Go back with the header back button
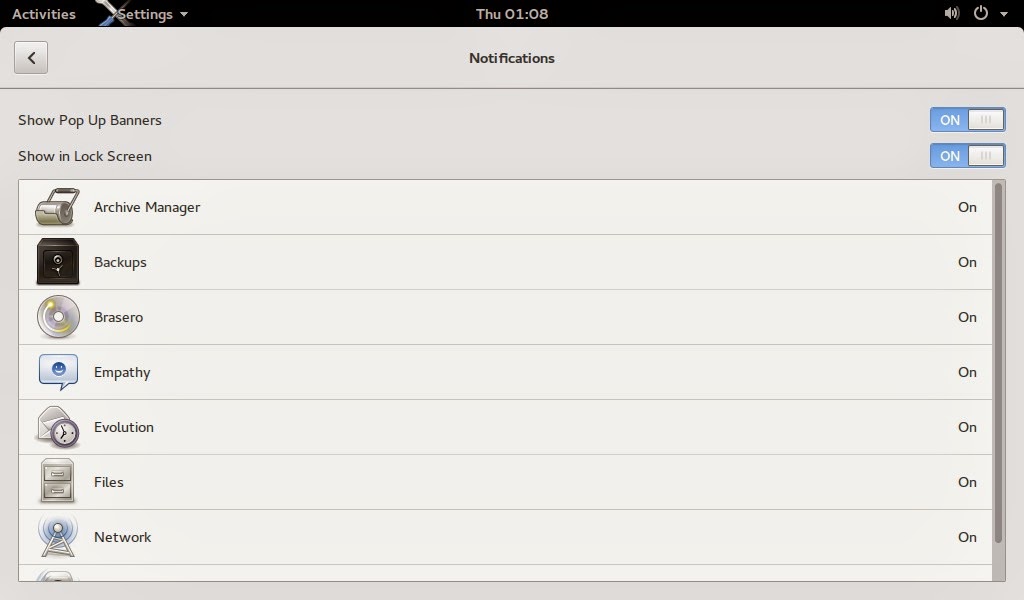Viewport: 1024px width, 600px height. pos(31,58)
